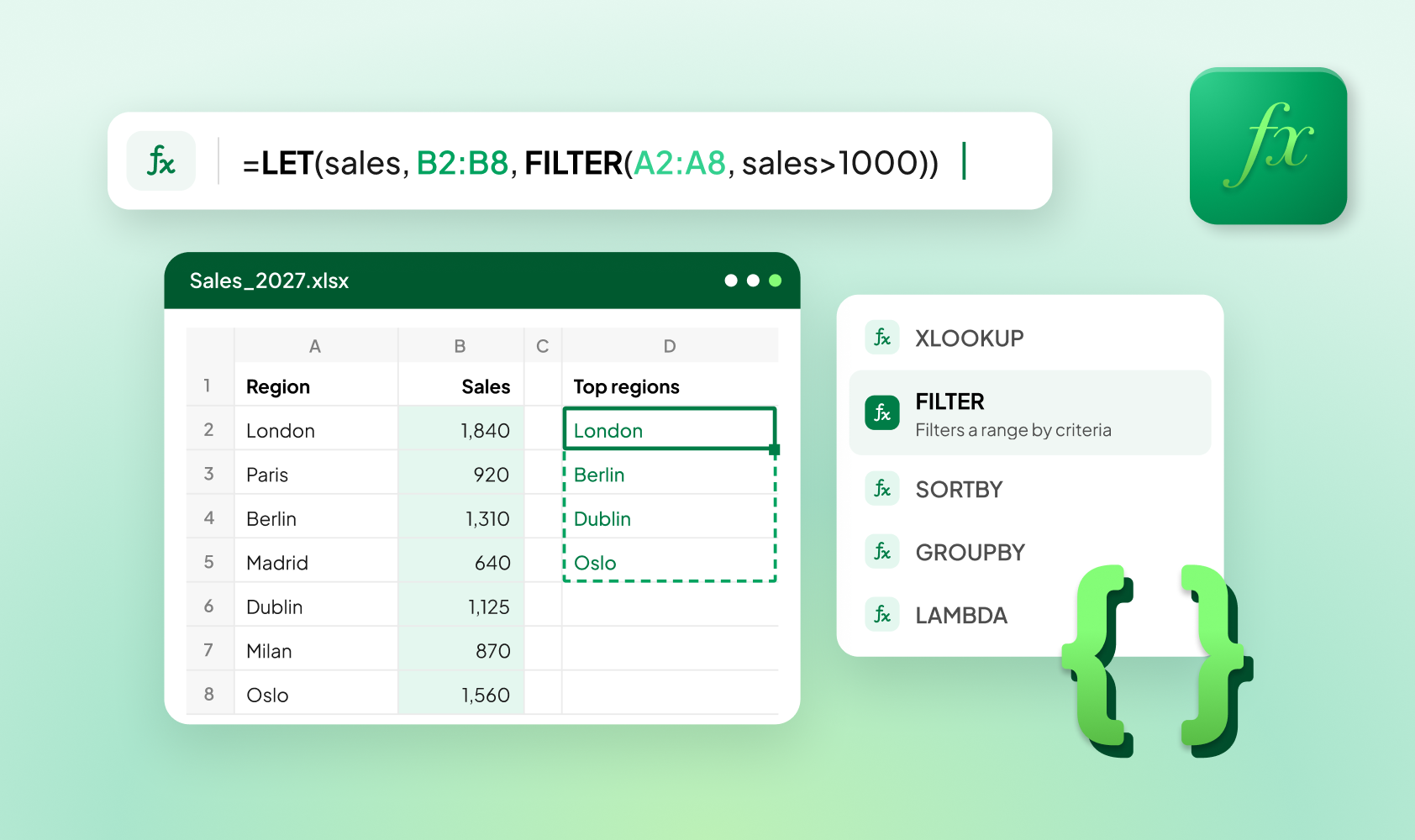This screenshot has width=1415, height=840.
Task: Select row 8 header
Action: (209, 694)
